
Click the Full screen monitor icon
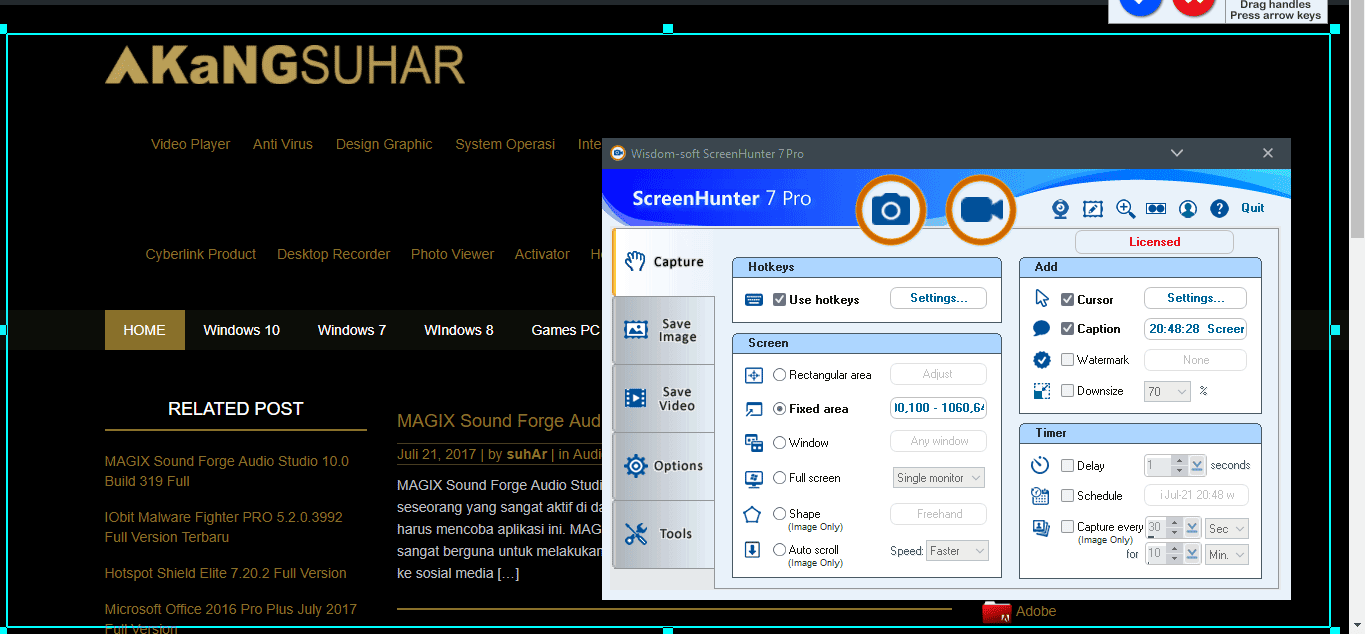point(754,478)
